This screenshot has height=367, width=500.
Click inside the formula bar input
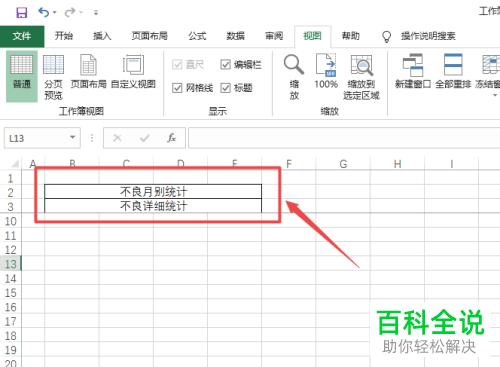(344, 138)
